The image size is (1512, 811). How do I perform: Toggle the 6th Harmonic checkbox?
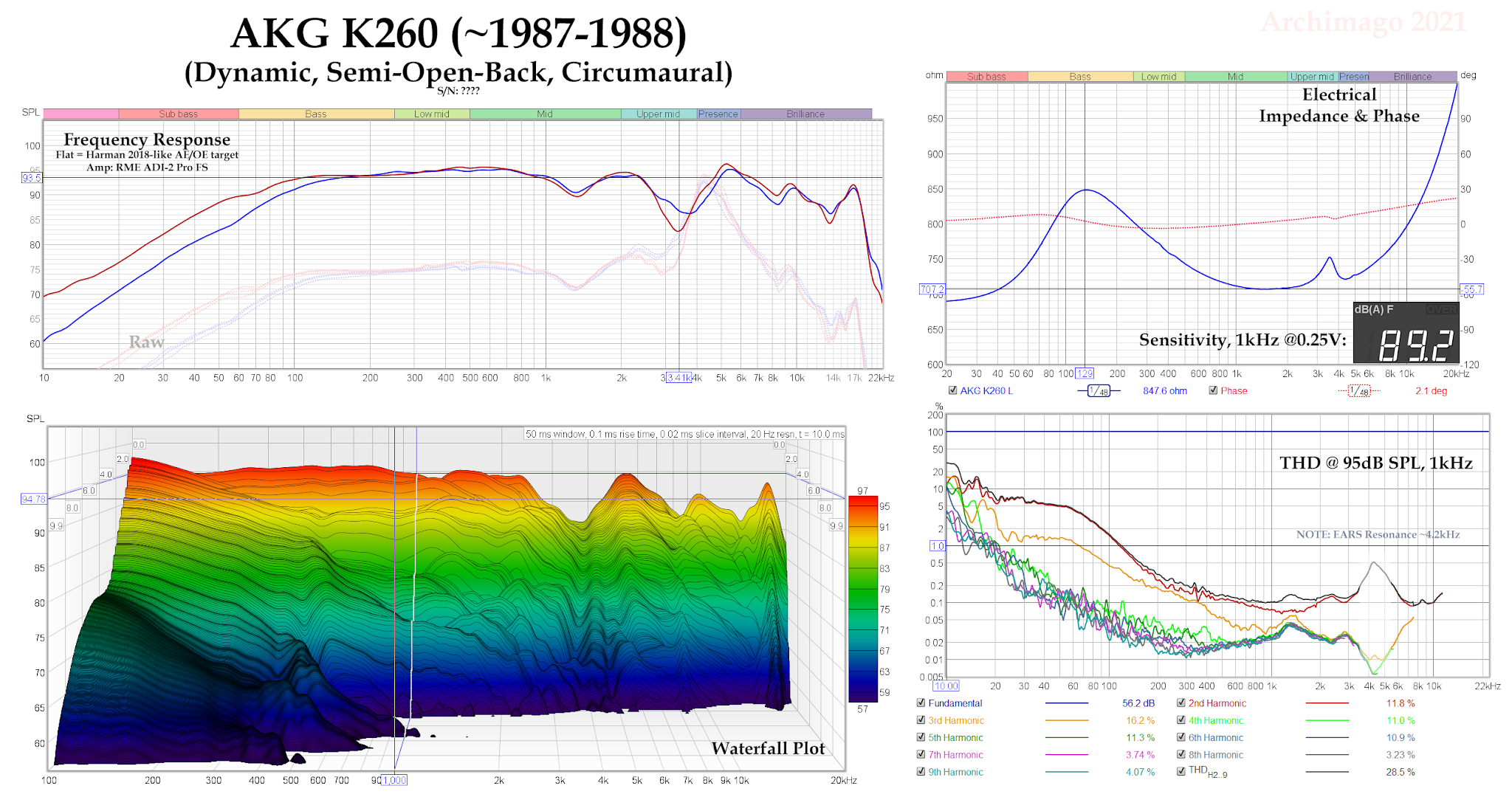click(1181, 737)
